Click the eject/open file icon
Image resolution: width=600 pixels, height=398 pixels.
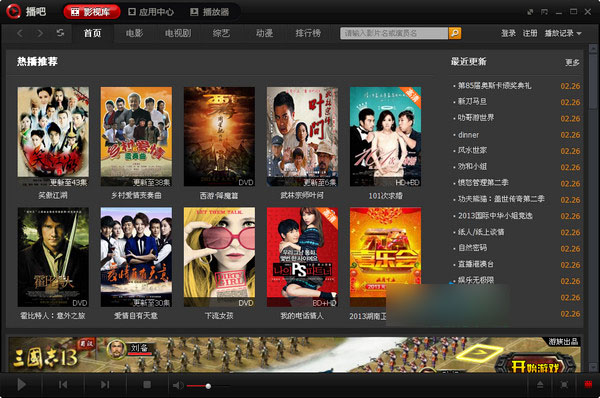click(540, 385)
